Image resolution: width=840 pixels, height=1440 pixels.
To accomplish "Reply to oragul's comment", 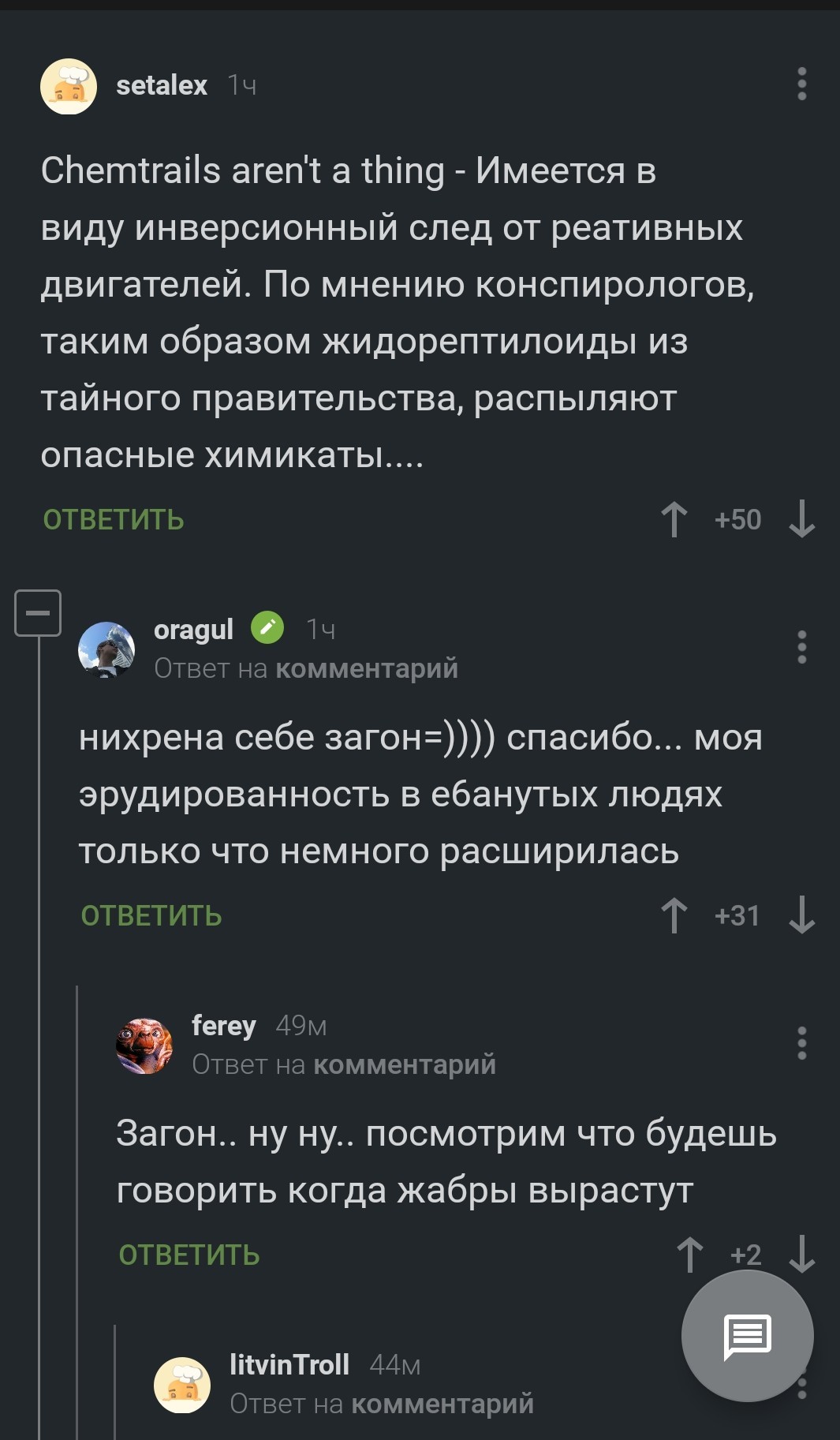I will tap(151, 916).
